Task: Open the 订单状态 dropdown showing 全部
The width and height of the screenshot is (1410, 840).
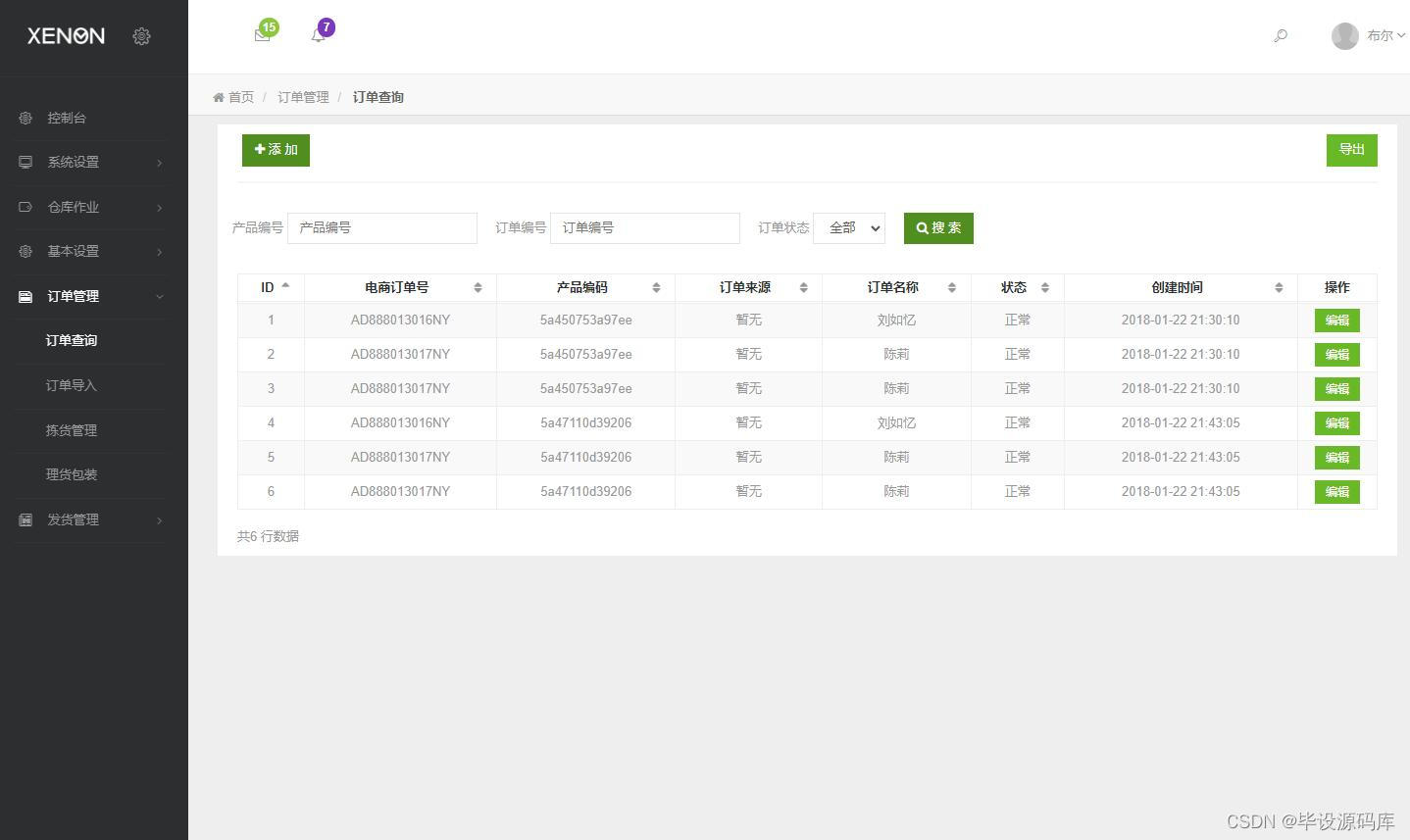Action: coord(849,227)
